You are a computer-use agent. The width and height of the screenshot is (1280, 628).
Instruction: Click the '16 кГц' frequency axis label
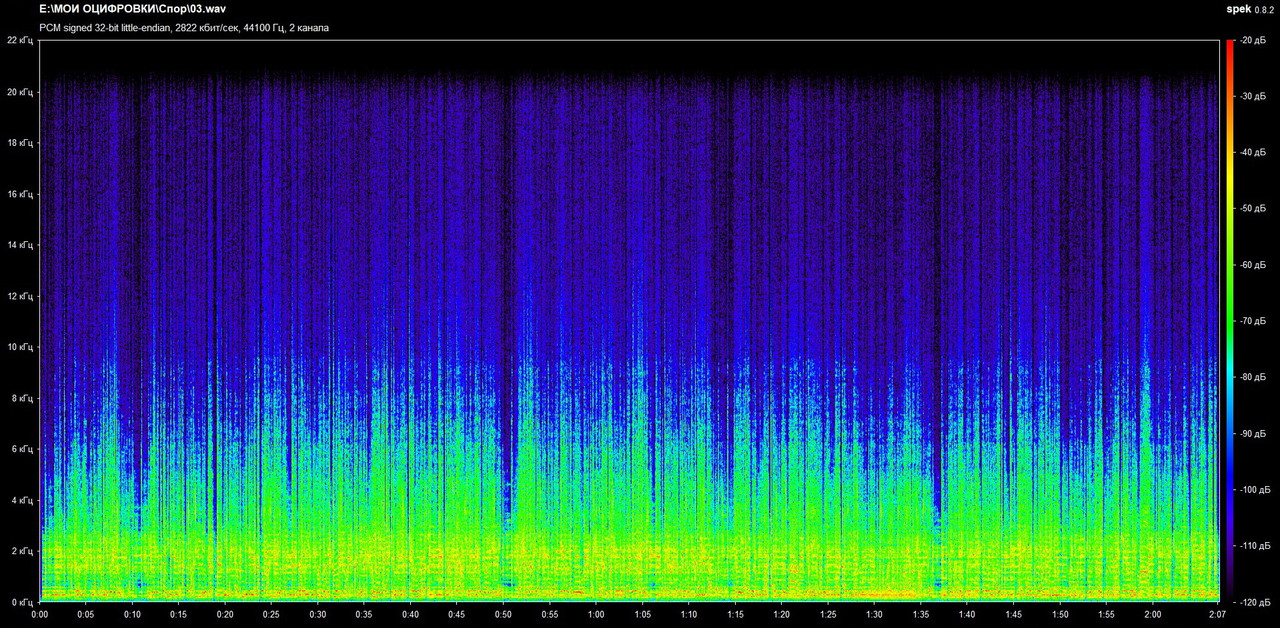pos(19,194)
